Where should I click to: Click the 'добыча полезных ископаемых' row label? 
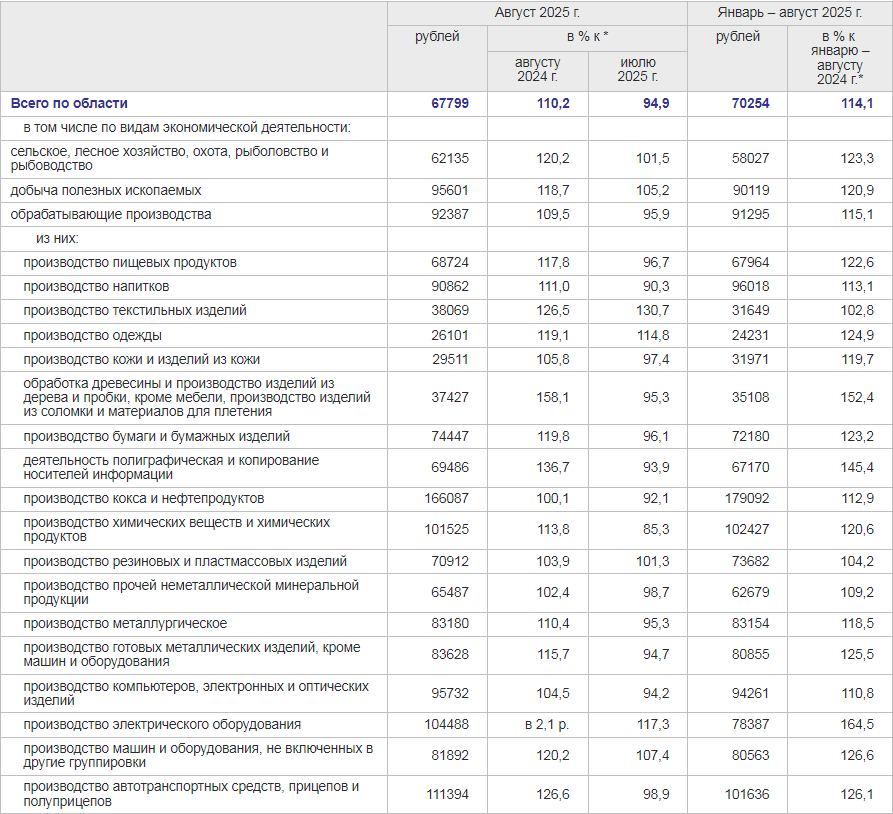pos(106,190)
